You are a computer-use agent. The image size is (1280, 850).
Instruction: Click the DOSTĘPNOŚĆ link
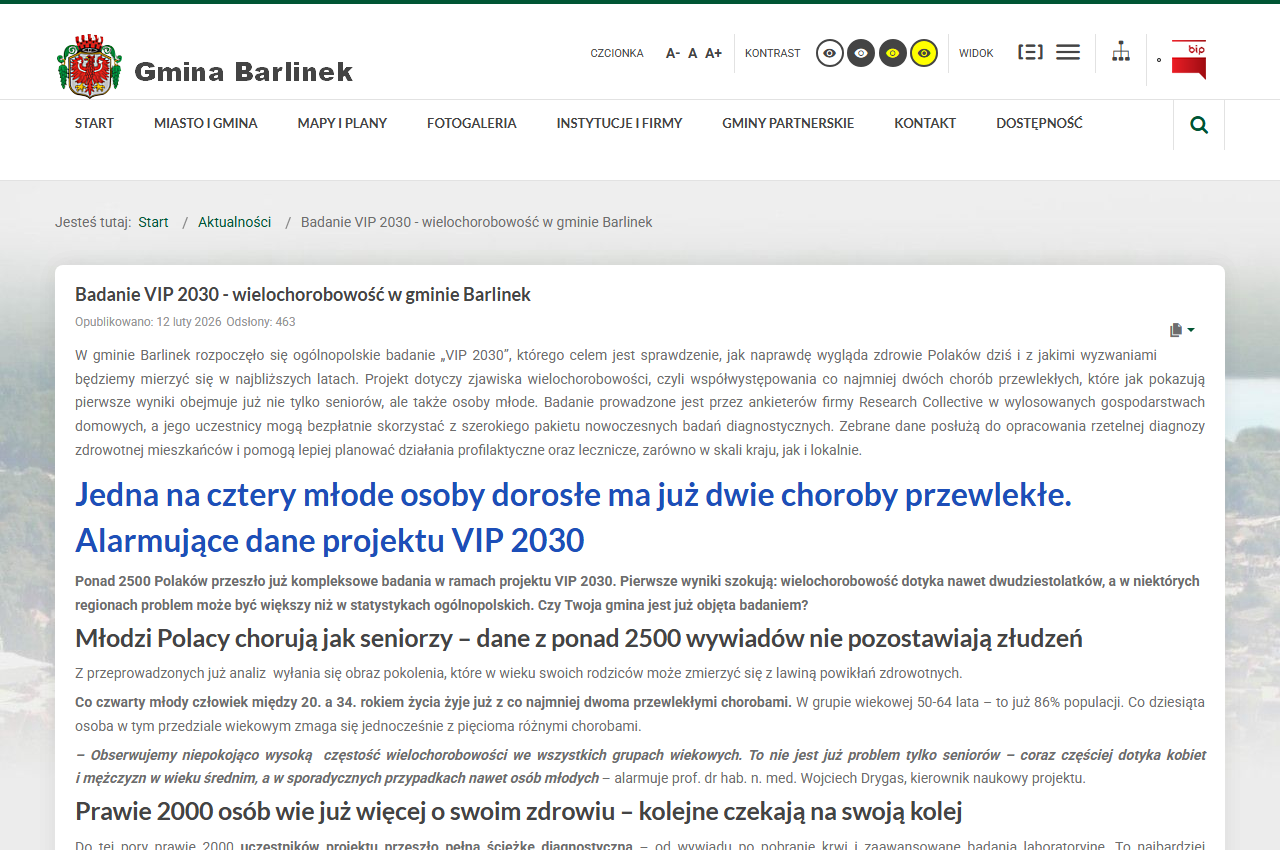(1039, 123)
